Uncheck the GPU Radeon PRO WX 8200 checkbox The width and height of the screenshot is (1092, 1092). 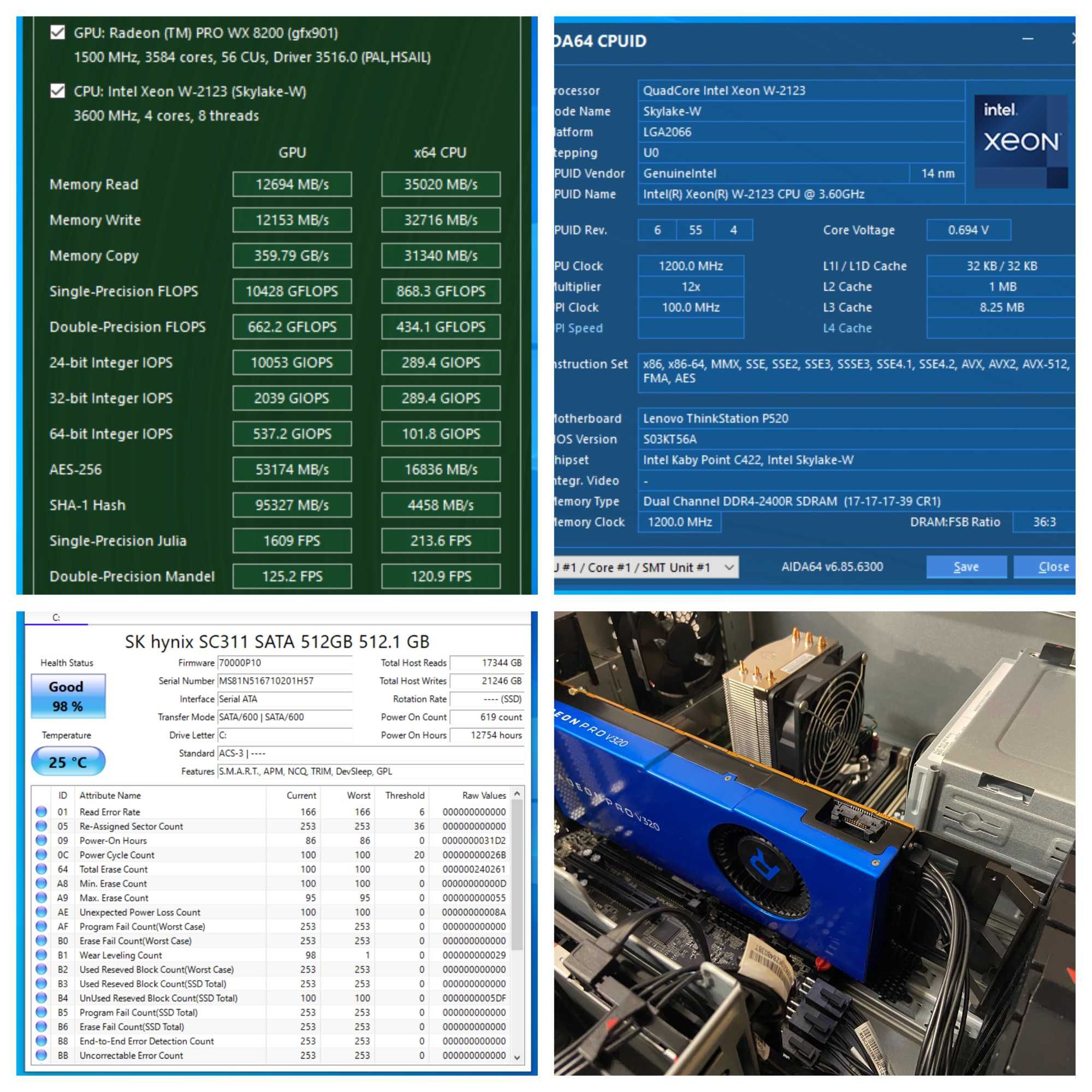(57, 32)
